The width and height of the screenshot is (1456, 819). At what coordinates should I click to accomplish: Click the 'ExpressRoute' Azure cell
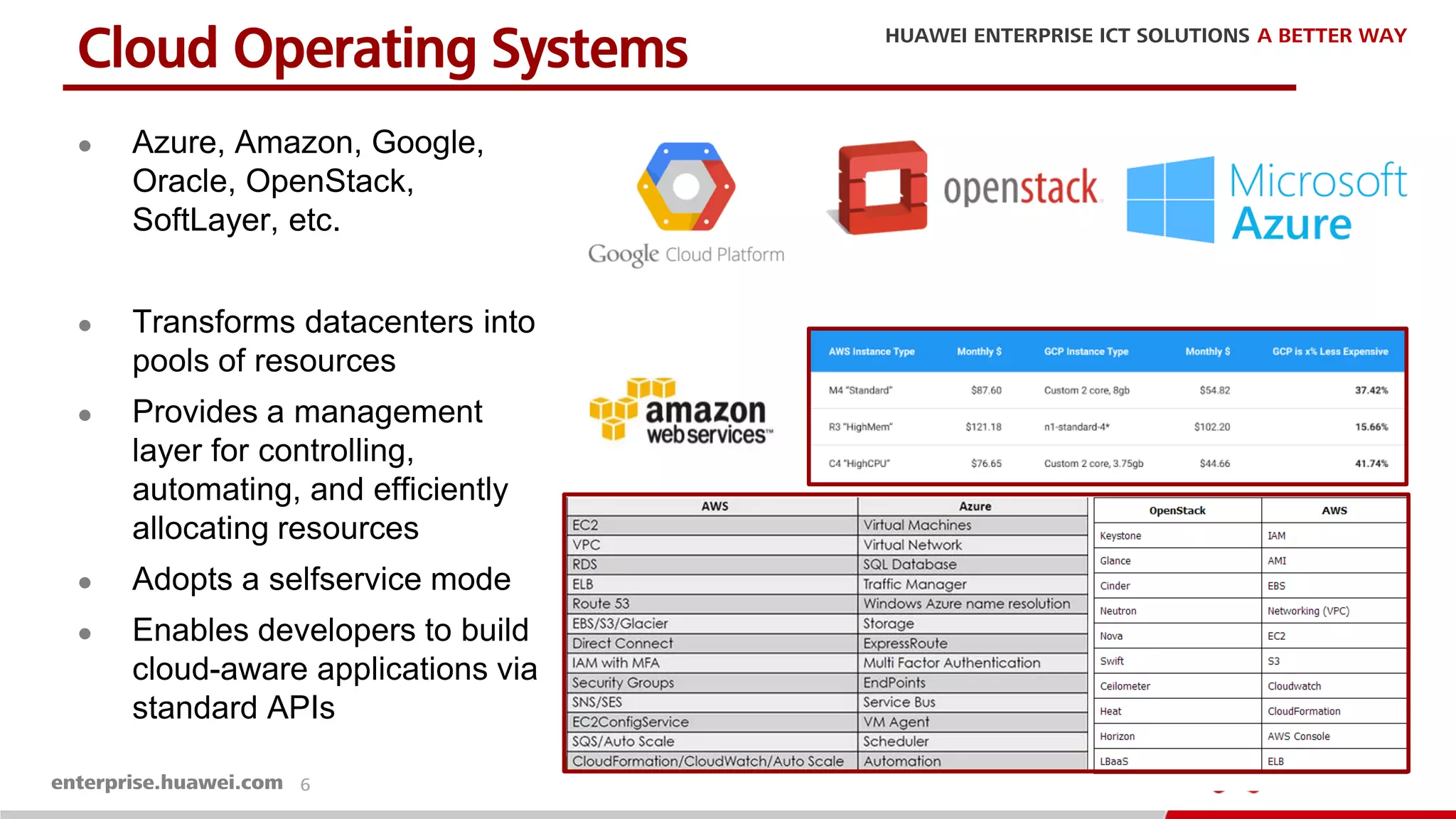[973, 643]
